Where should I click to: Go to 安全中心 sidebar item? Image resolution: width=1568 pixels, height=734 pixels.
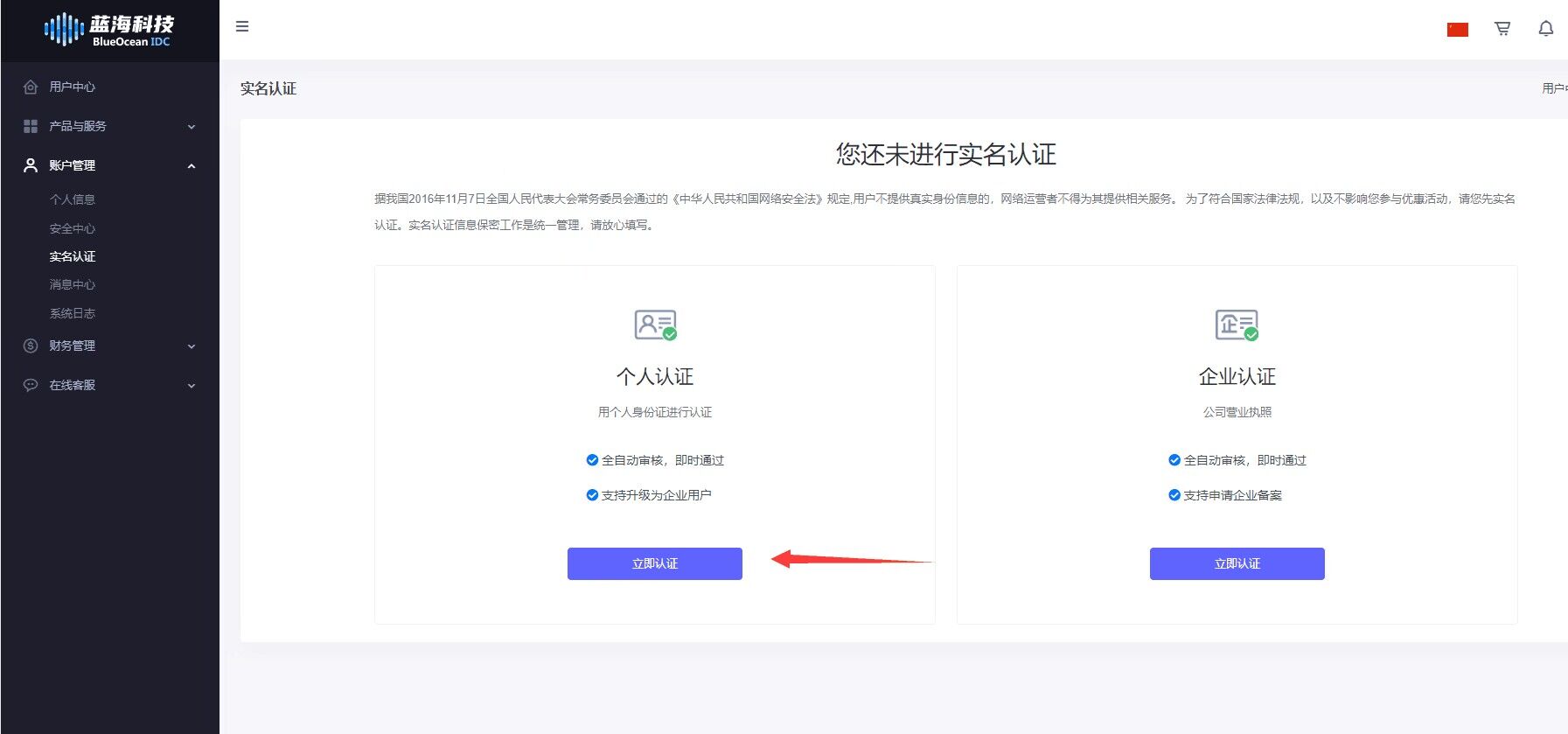pyautogui.click(x=73, y=228)
